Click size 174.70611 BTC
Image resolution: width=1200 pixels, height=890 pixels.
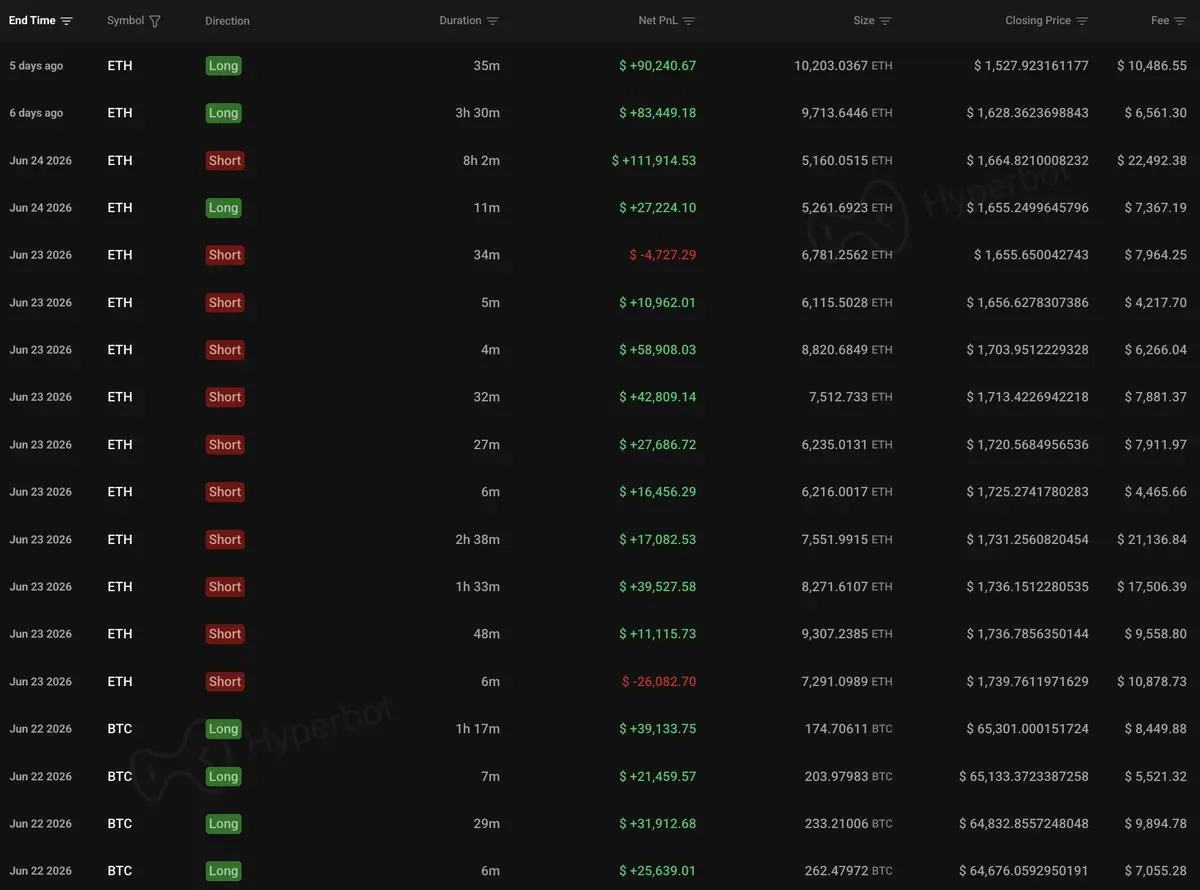tap(849, 729)
